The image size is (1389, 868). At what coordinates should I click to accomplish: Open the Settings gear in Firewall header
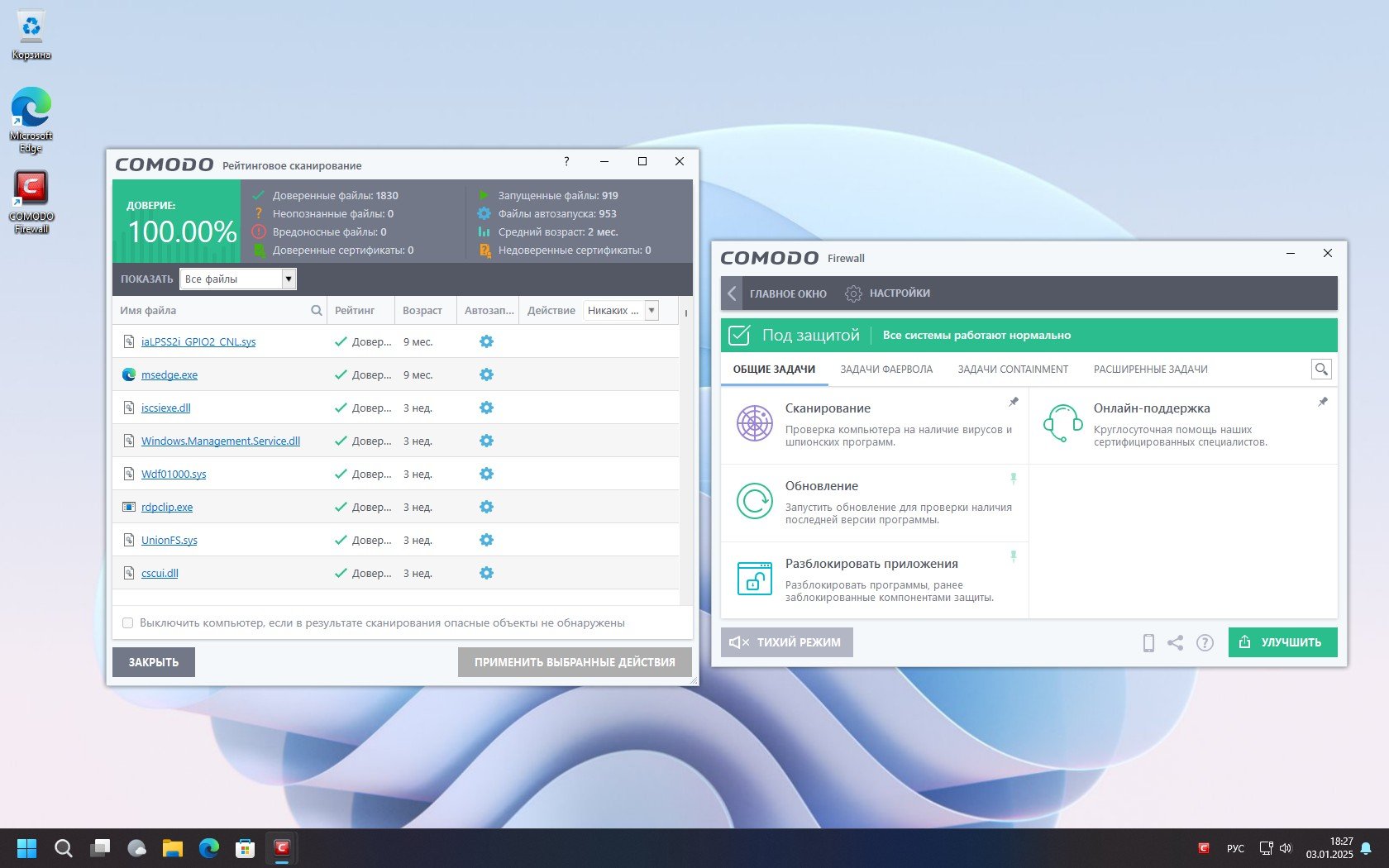pos(853,293)
